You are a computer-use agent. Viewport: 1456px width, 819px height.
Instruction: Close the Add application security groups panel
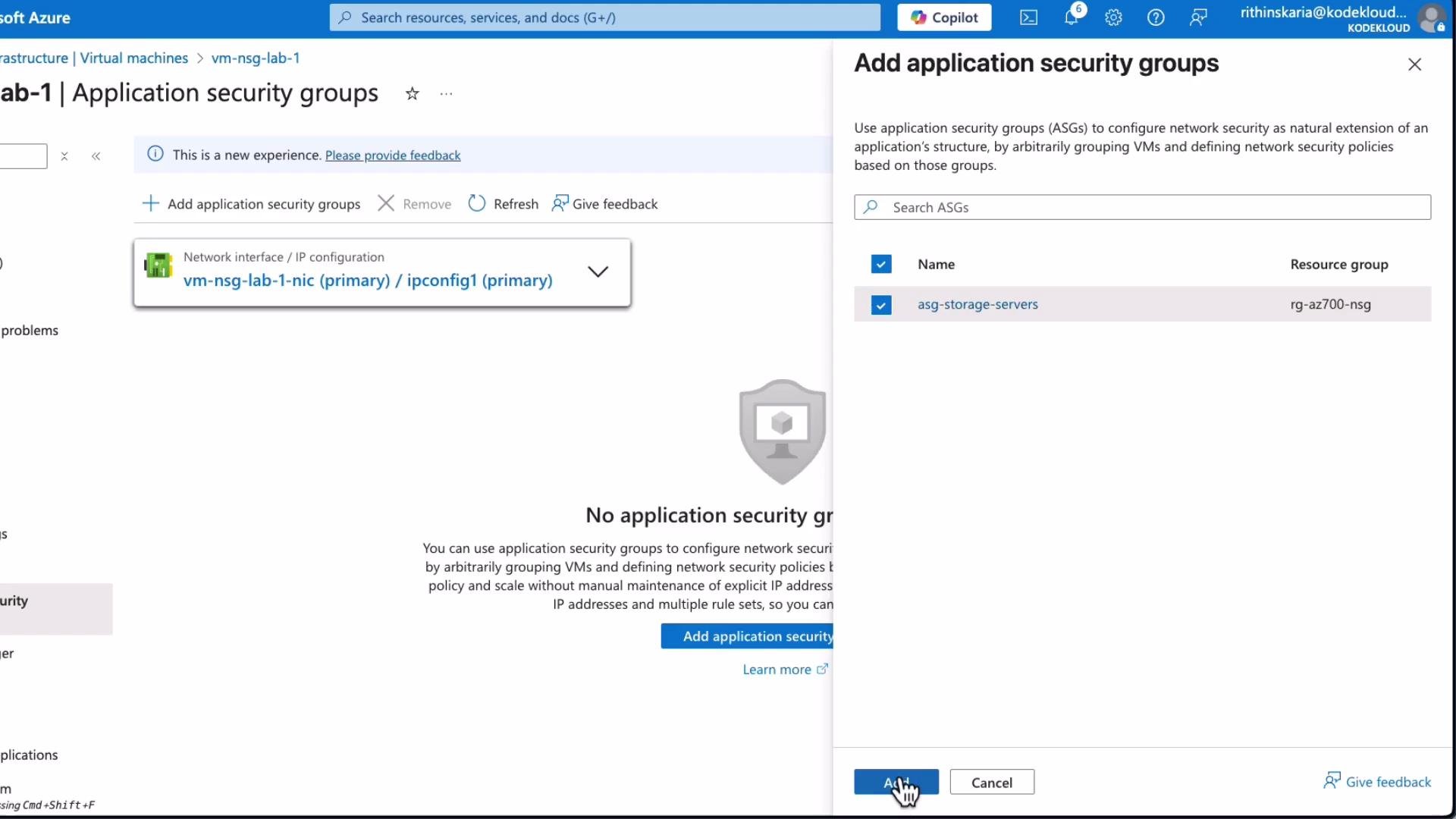tap(1414, 64)
